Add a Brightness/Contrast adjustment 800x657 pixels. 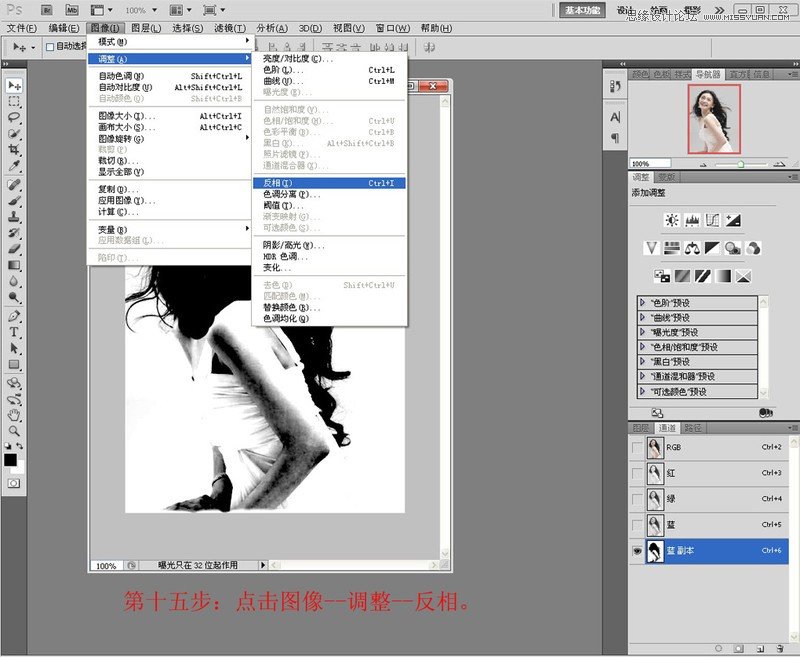tap(672, 218)
